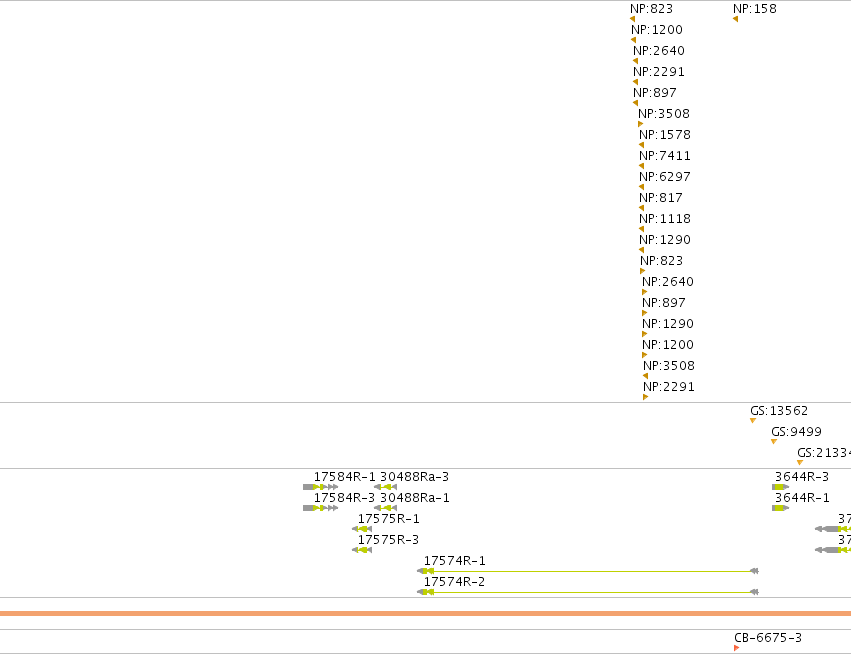Click the NP:1578 label

click(x=665, y=135)
